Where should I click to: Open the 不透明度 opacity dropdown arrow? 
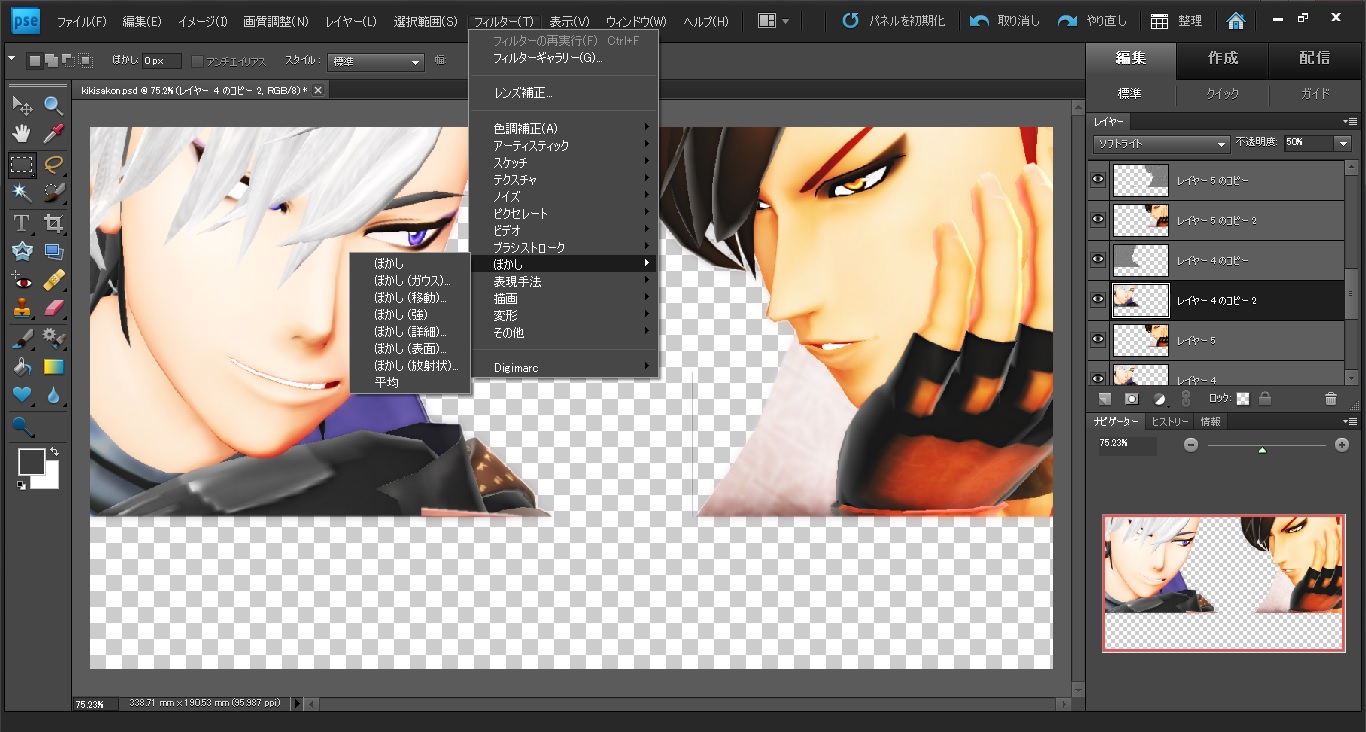point(1344,144)
